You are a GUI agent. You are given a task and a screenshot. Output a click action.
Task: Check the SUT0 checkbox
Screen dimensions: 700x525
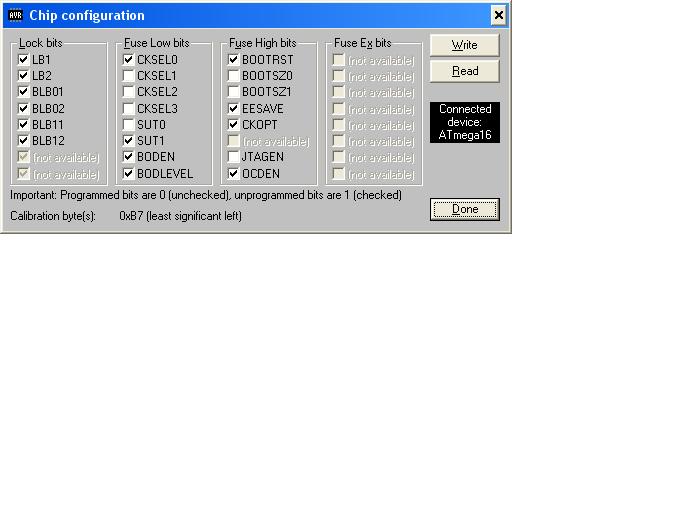(x=128, y=125)
